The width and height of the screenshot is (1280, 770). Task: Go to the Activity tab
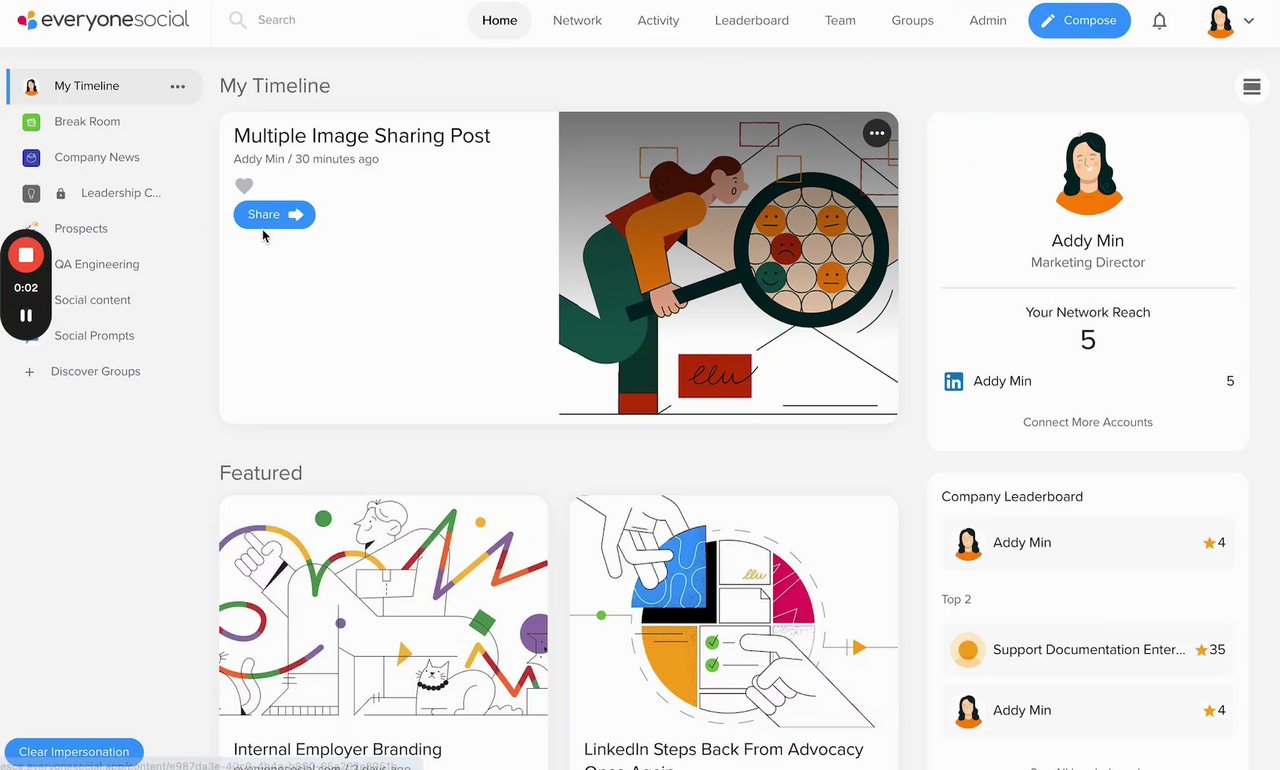[x=658, y=20]
